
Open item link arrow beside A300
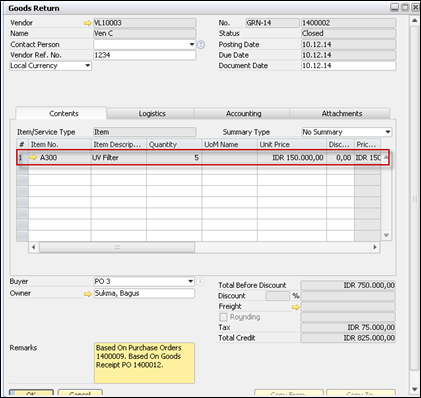point(33,157)
